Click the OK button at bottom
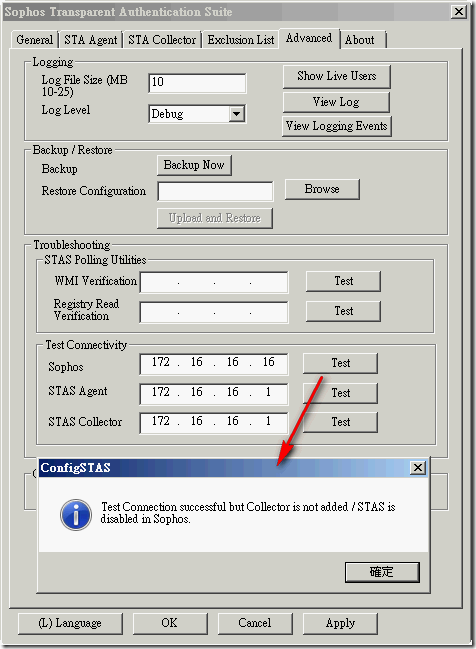476x649 pixels. 170,623
